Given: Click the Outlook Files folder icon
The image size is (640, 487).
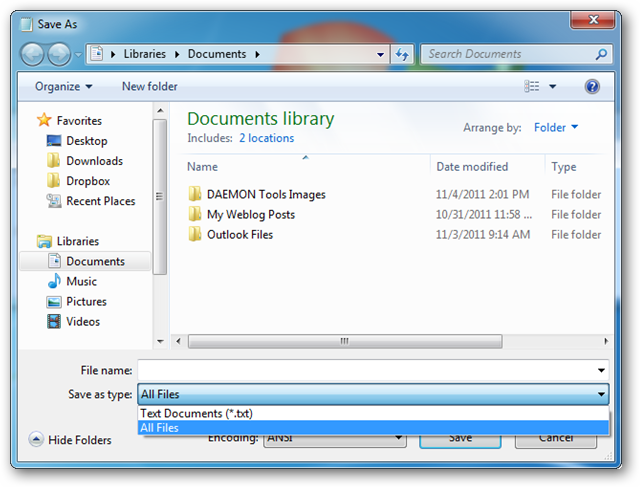Looking at the screenshot, I should (195, 234).
